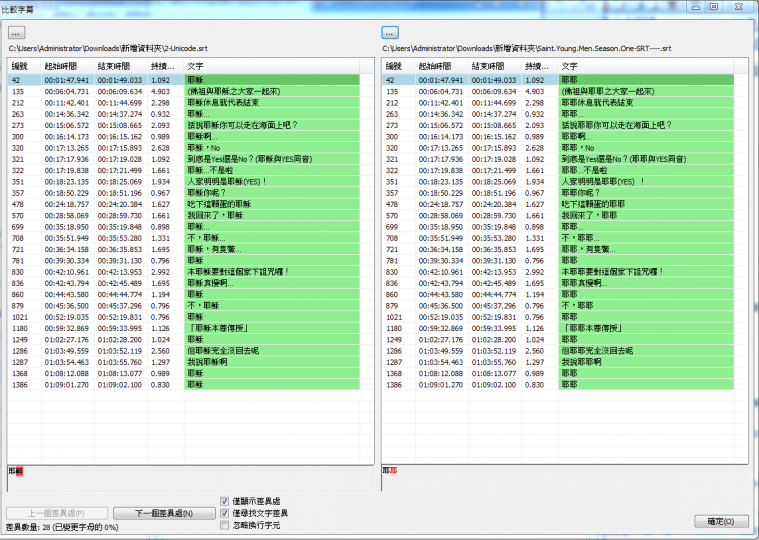The height and width of the screenshot is (540, 759).
Task: Select line 我說耶耶啊
Action: (558, 362)
